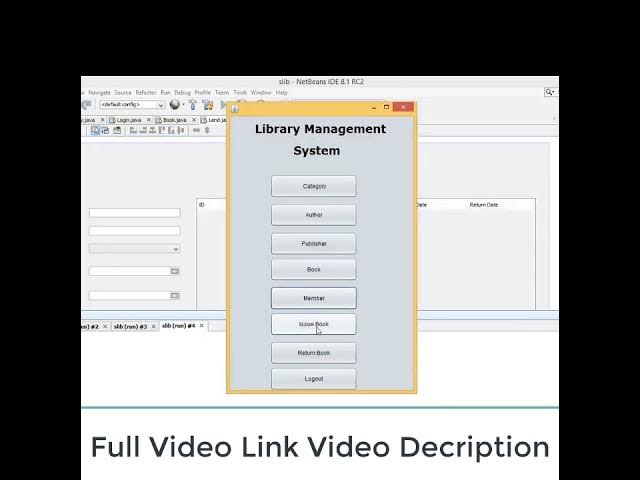Click the Return Book button
The width and height of the screenshot is (640, 480).
(314, 353)
